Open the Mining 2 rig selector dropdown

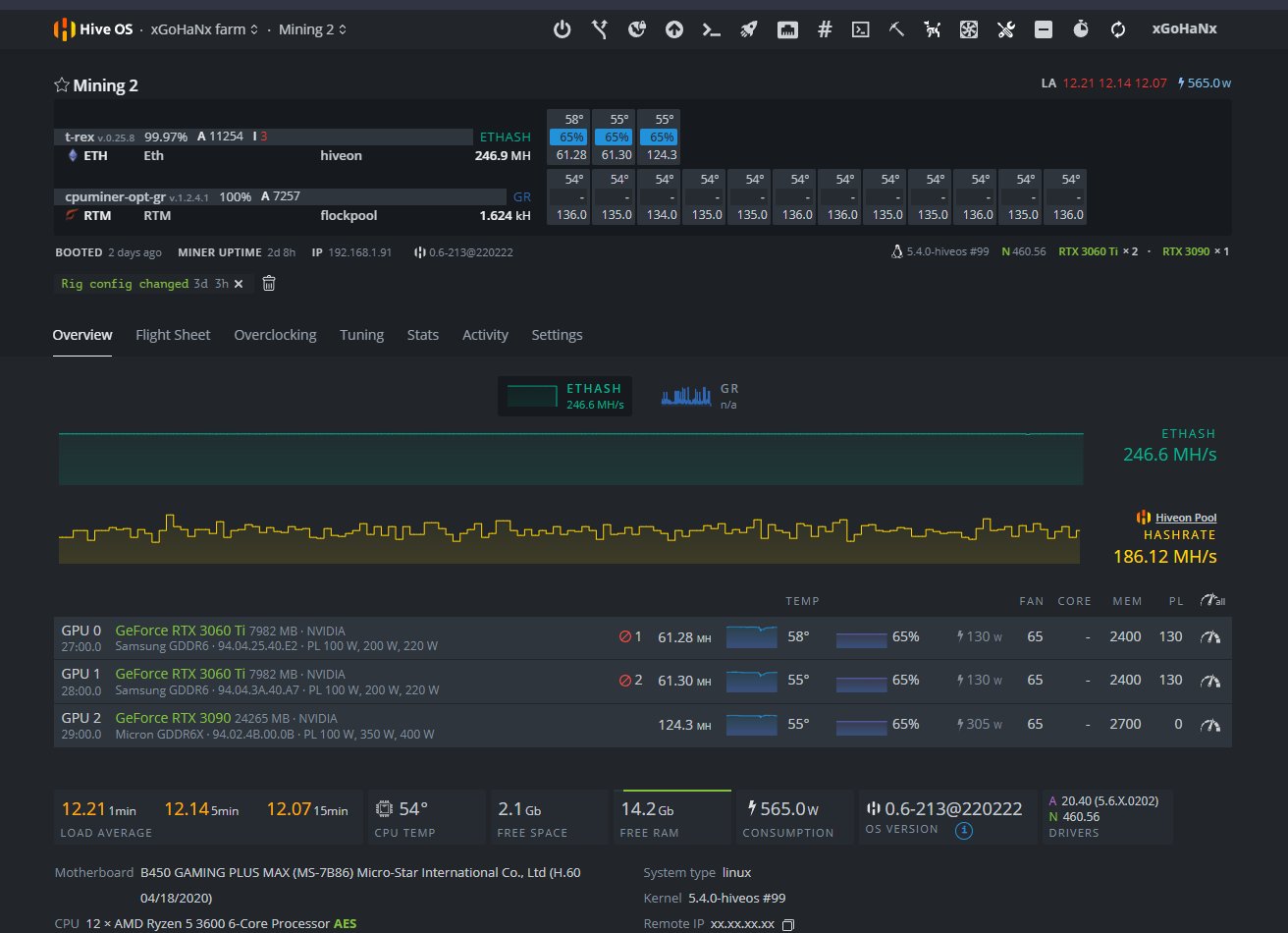point(312,29)
